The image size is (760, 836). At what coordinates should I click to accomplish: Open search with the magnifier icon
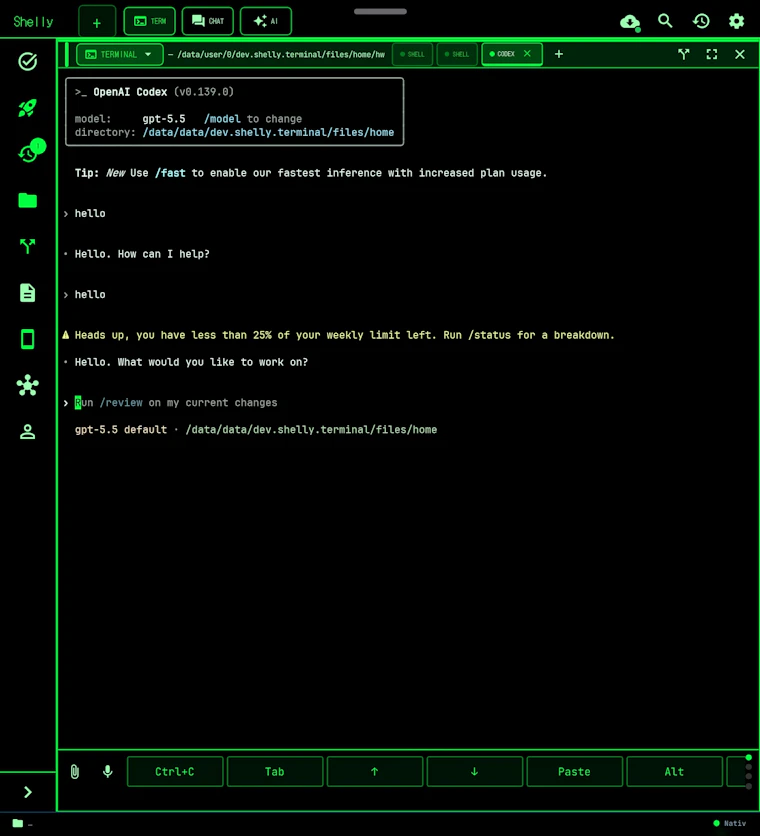click(665, 21)
